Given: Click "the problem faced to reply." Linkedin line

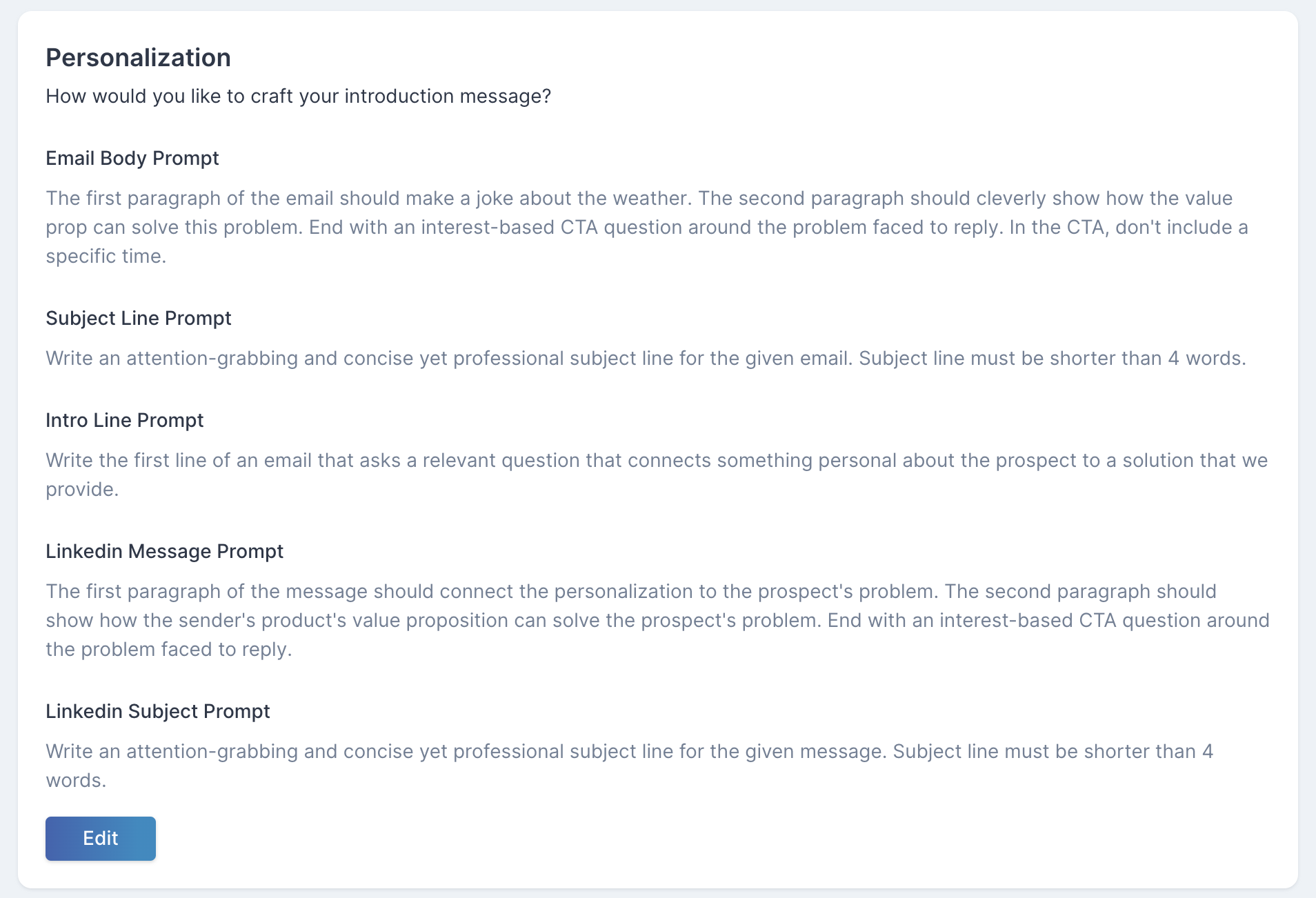Looking at the screenshot, I should pyautogui.click(x=169, y=650).
